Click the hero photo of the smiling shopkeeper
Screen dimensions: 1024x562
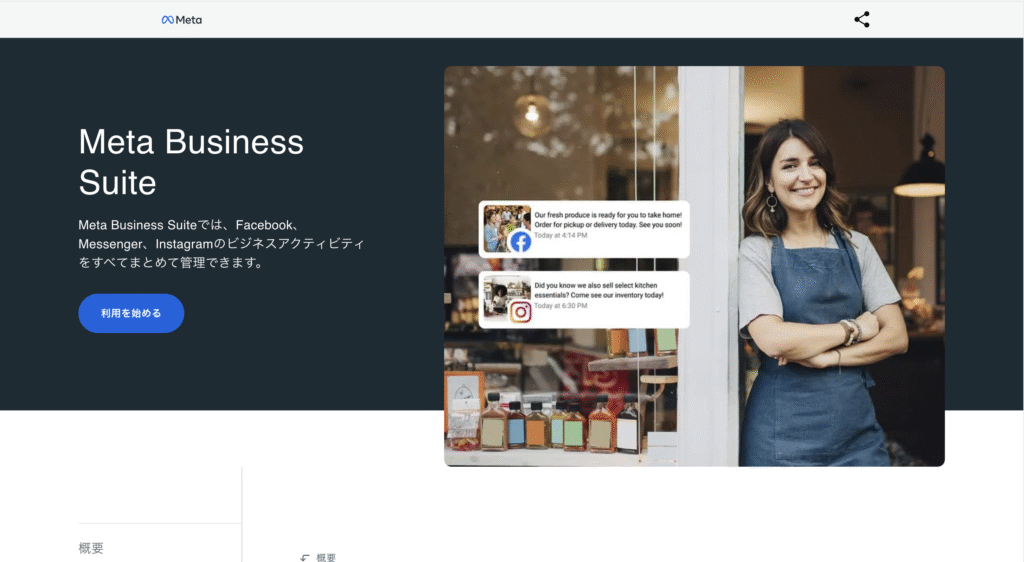694,266
